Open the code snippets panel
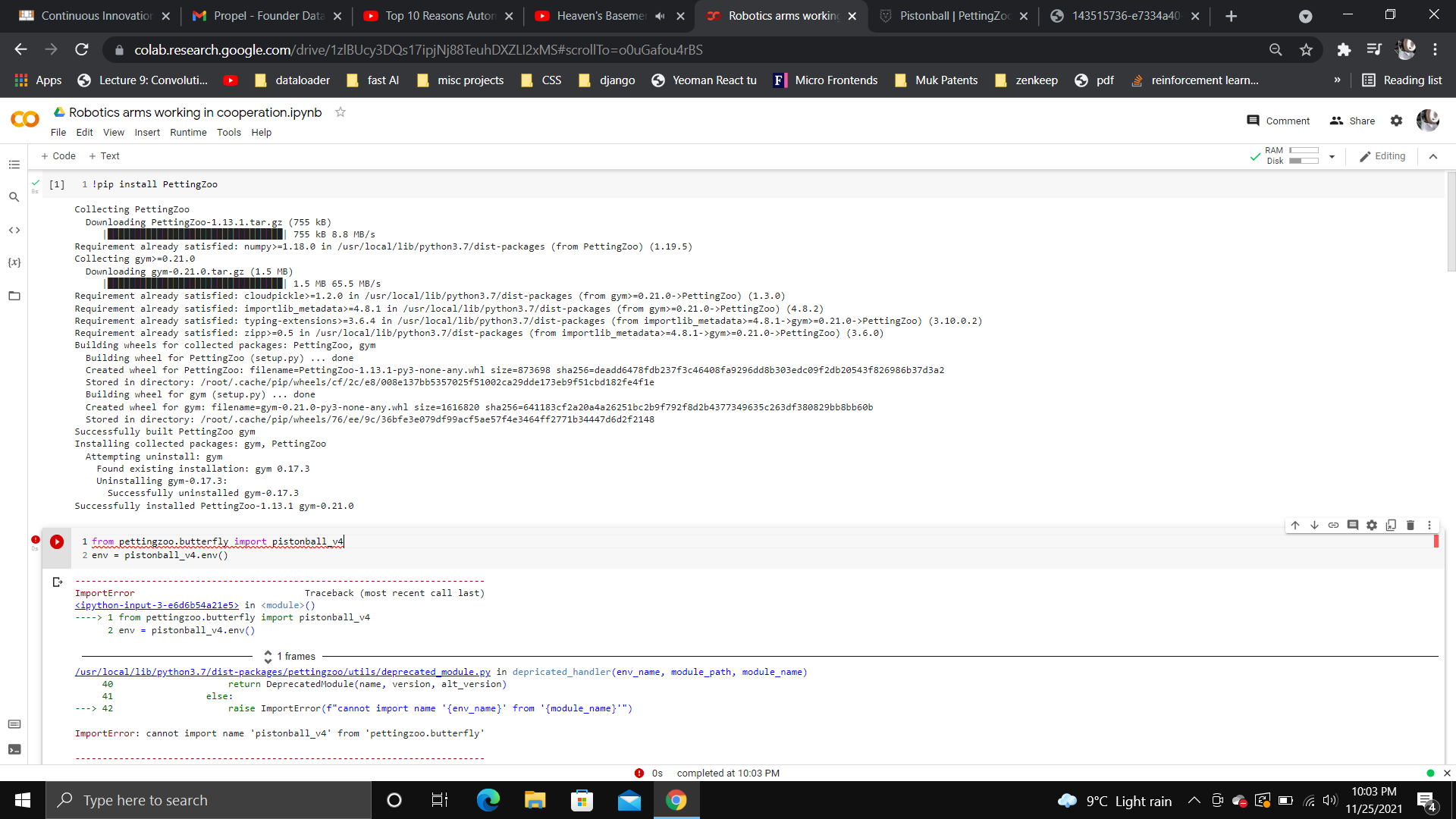This screenshot has height=819, width=1456. coord(14,230)
